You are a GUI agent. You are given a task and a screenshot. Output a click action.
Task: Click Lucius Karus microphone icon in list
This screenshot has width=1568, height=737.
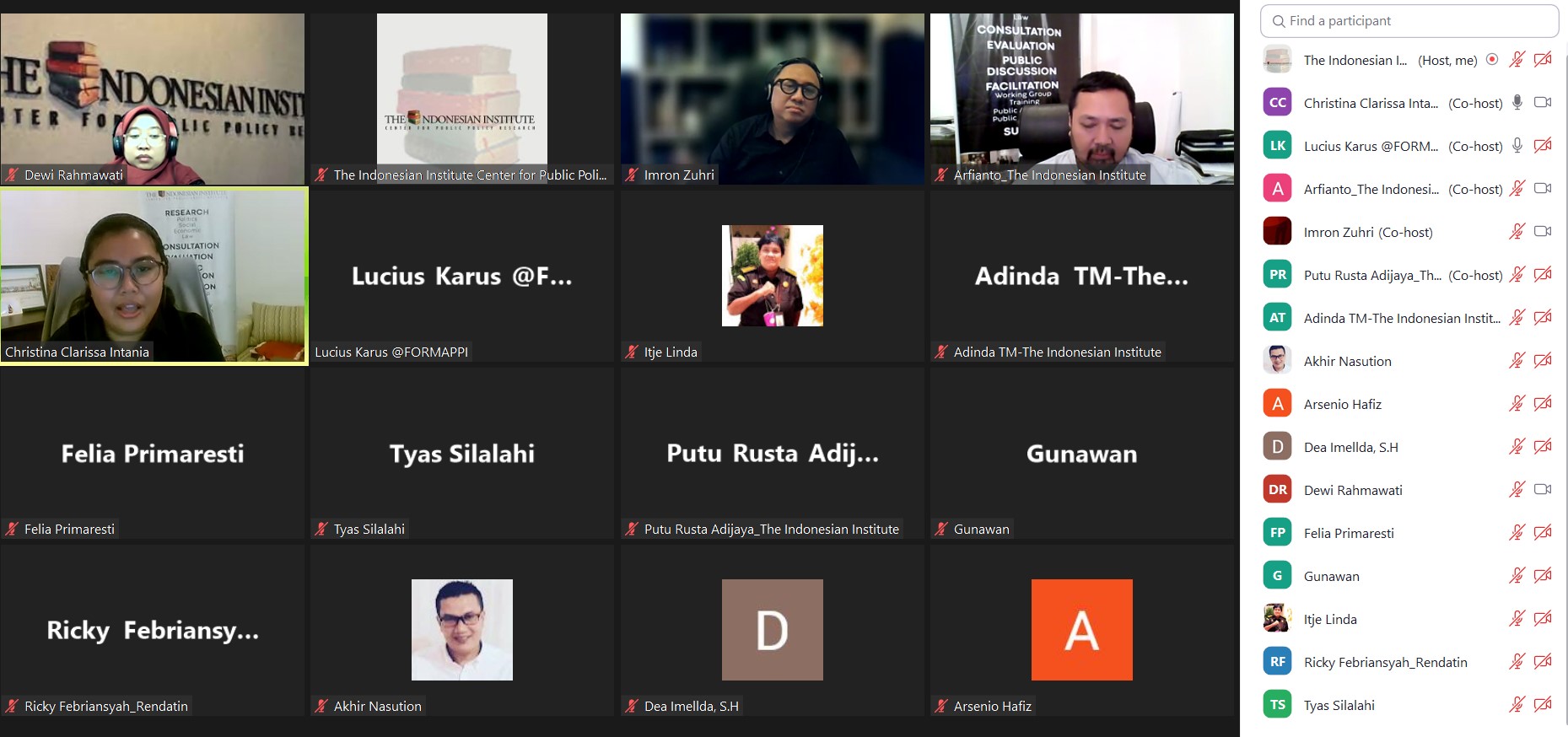[1517, 146]
